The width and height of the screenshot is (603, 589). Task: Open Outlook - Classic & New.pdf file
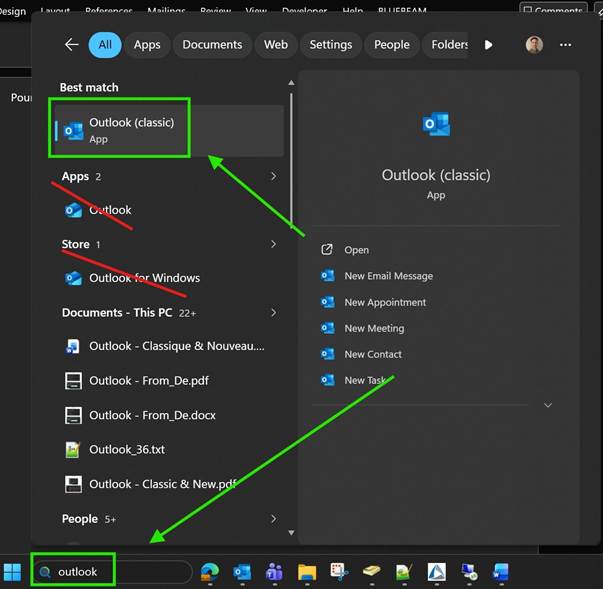[150, 484]
